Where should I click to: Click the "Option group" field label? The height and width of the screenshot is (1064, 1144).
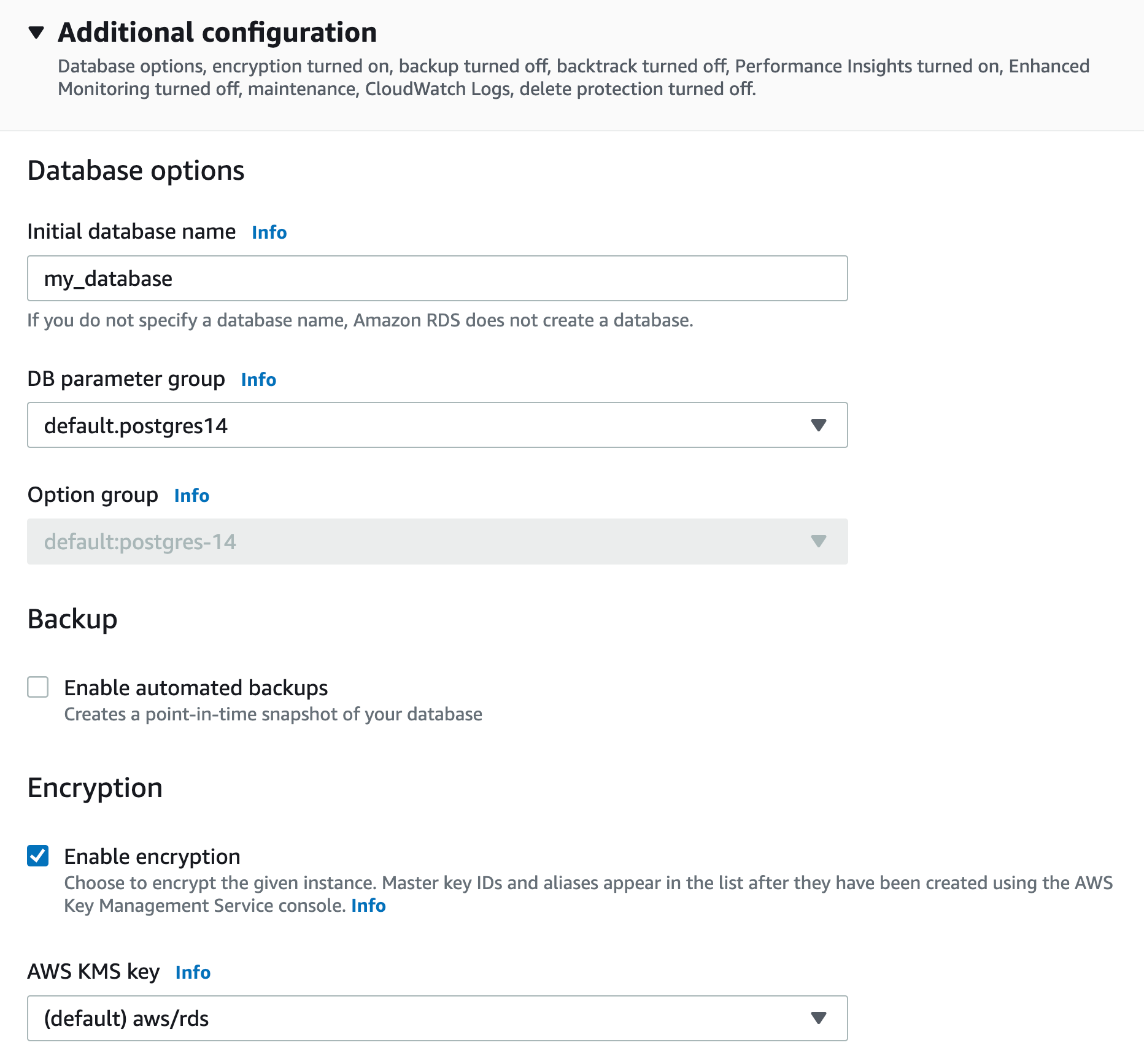(93, 495)
